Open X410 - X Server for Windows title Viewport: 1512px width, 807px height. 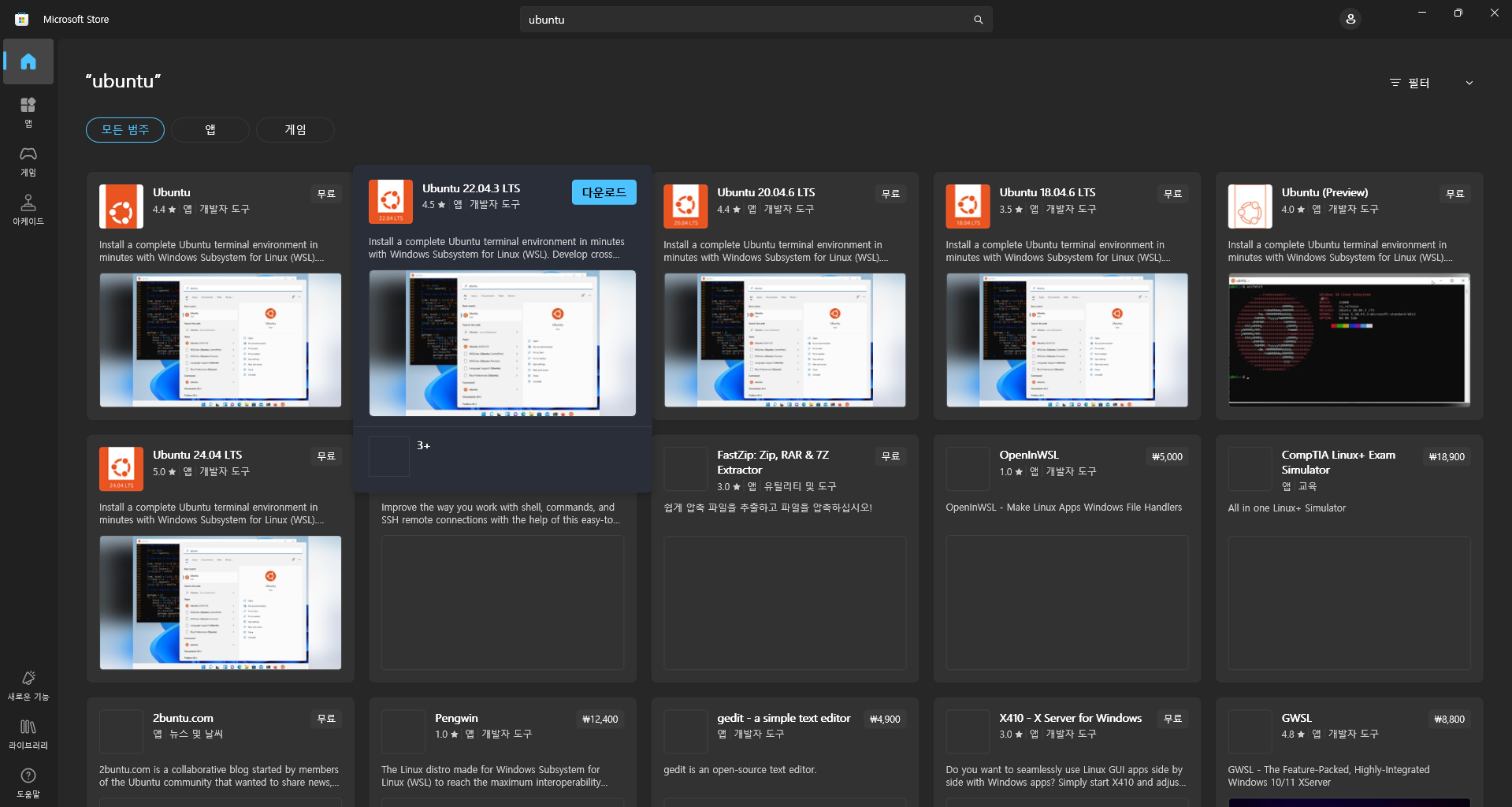tap(1070, 718)
